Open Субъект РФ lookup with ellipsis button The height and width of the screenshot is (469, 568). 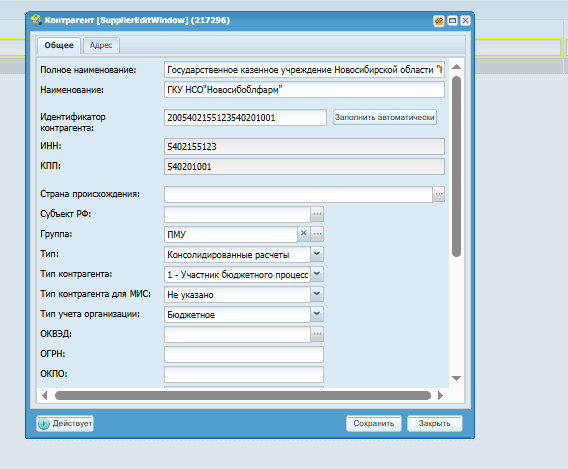pos(317,214)
